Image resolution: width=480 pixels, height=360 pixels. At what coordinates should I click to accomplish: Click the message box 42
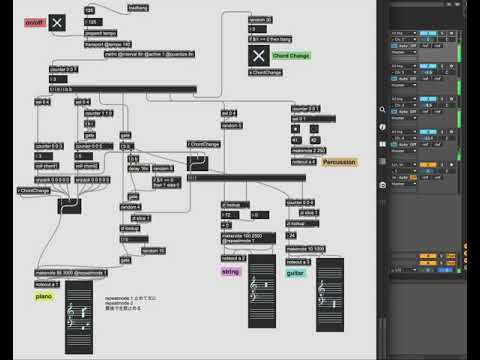click(315, 140)
